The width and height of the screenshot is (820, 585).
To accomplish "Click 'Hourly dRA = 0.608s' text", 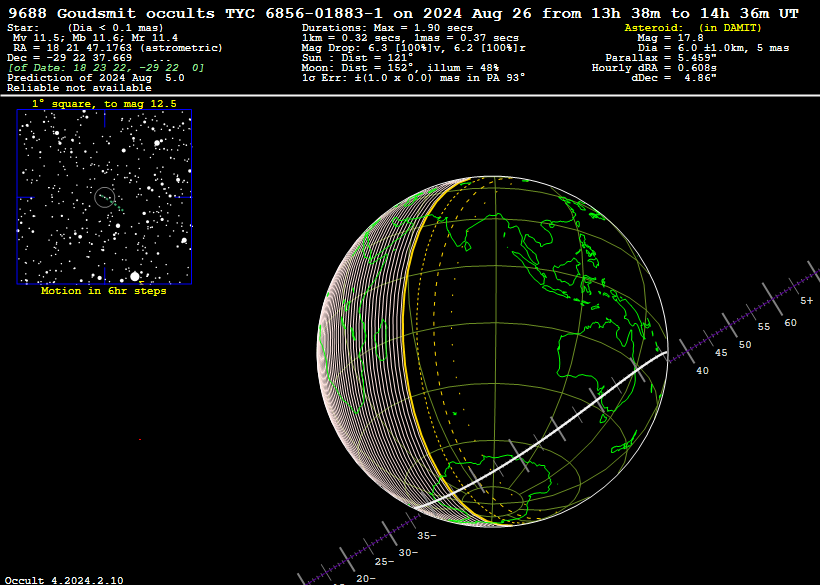I will tap(654, 67).
